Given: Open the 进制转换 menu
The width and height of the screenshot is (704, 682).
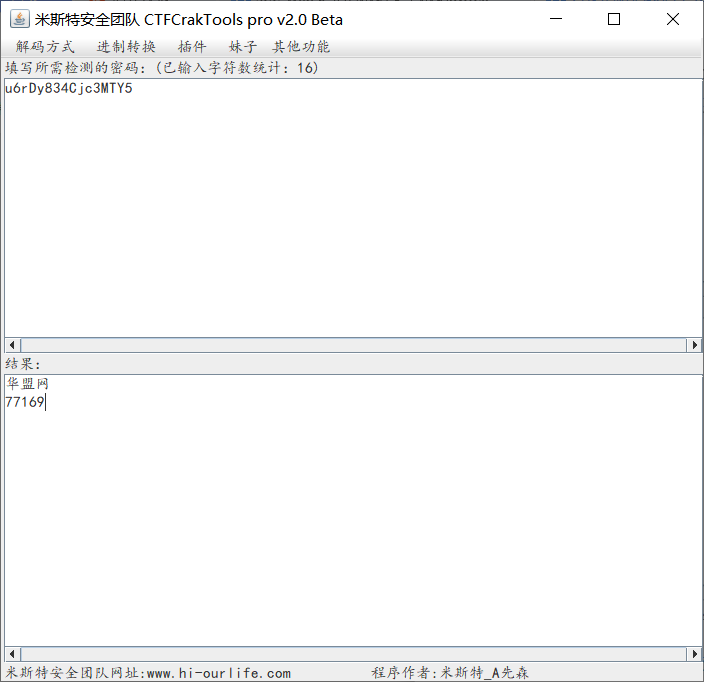Looking at the screenshot, I should [x=126, y=47].
